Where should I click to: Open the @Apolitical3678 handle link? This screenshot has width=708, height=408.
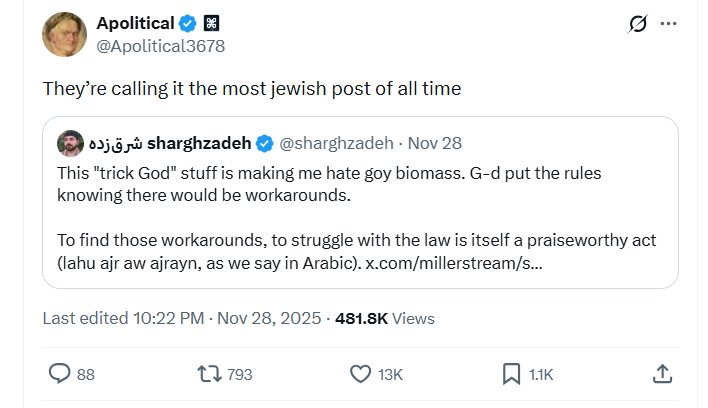[x=160, y=46]
